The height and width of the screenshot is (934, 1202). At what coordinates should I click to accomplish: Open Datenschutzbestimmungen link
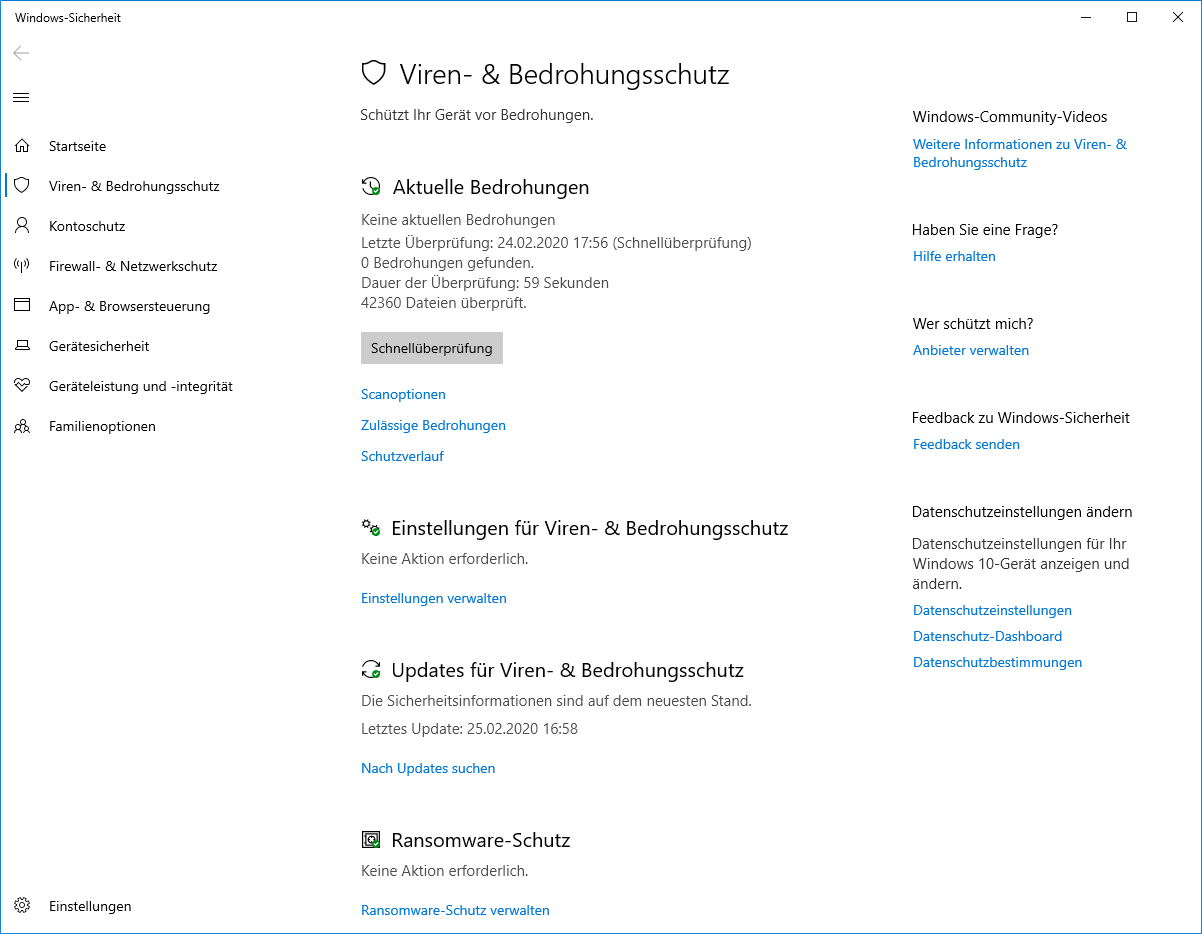[997, 662]
